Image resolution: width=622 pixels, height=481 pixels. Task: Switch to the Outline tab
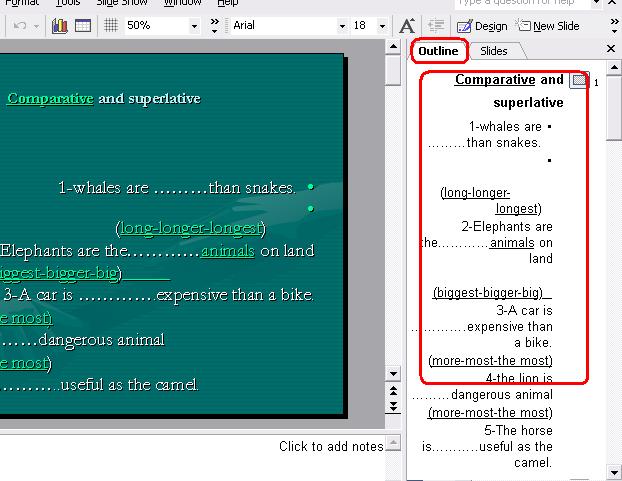click(x=438, y=51)
